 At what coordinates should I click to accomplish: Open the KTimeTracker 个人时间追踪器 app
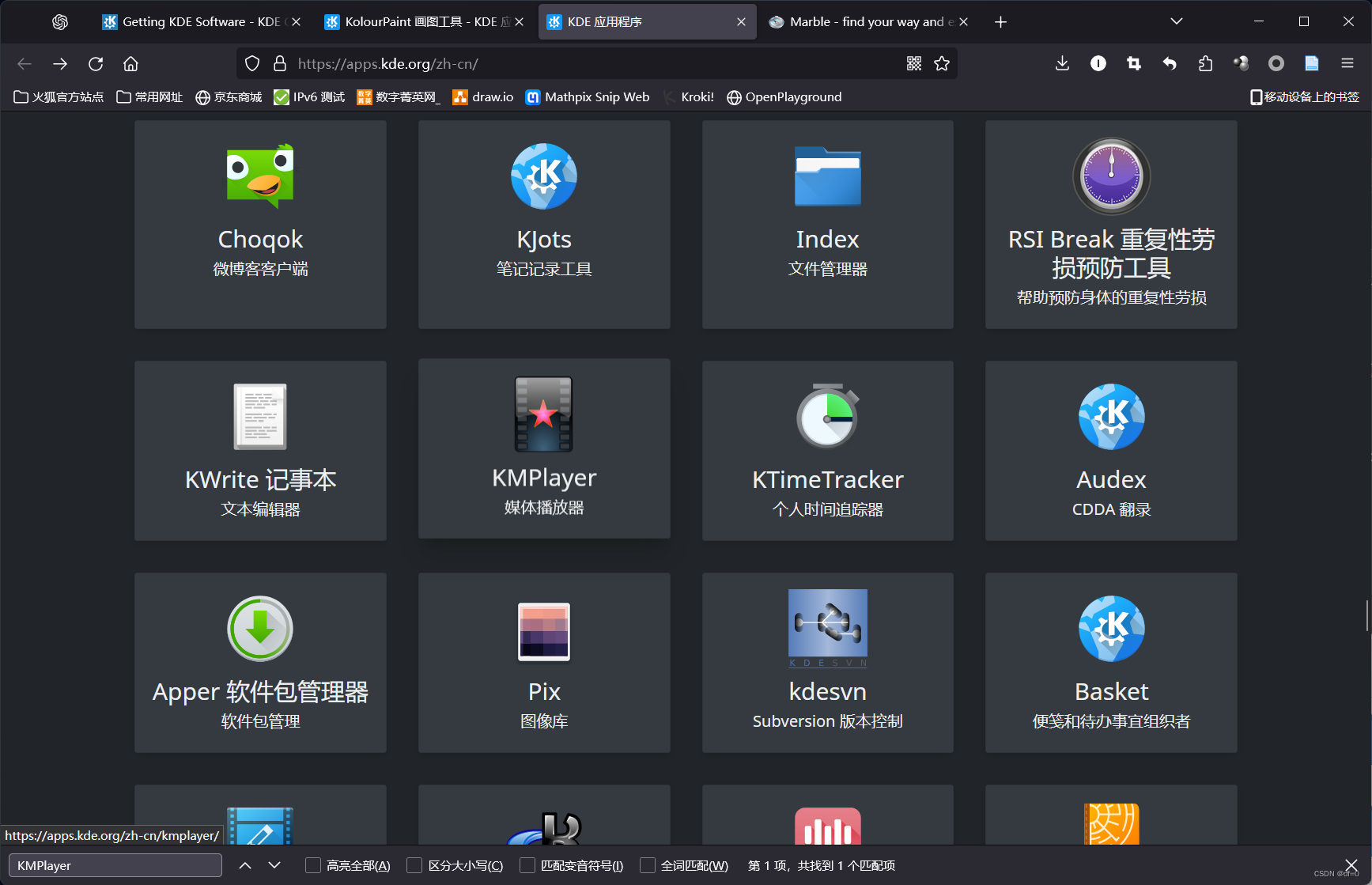[827, 450]
